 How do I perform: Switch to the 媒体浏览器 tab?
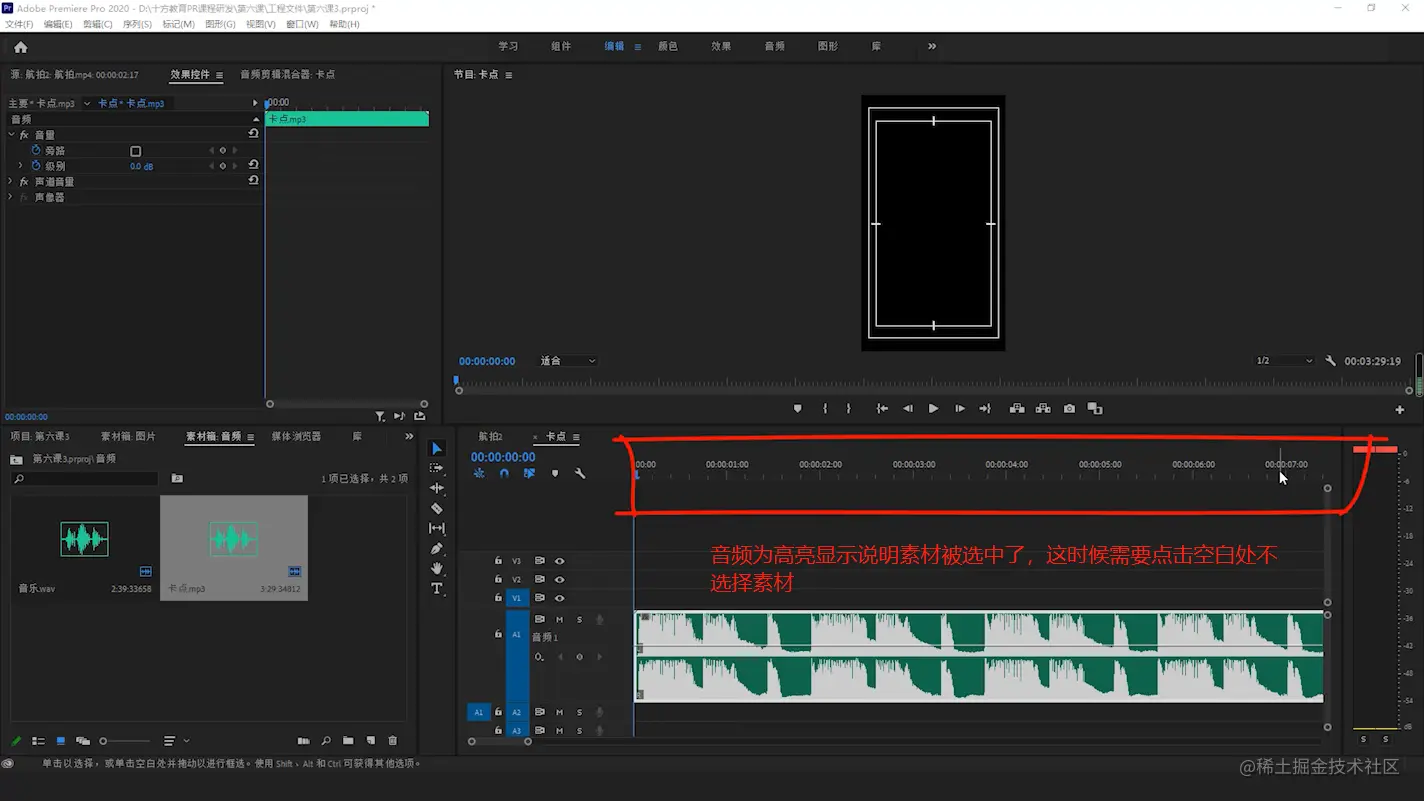click(x=296, y=437)
